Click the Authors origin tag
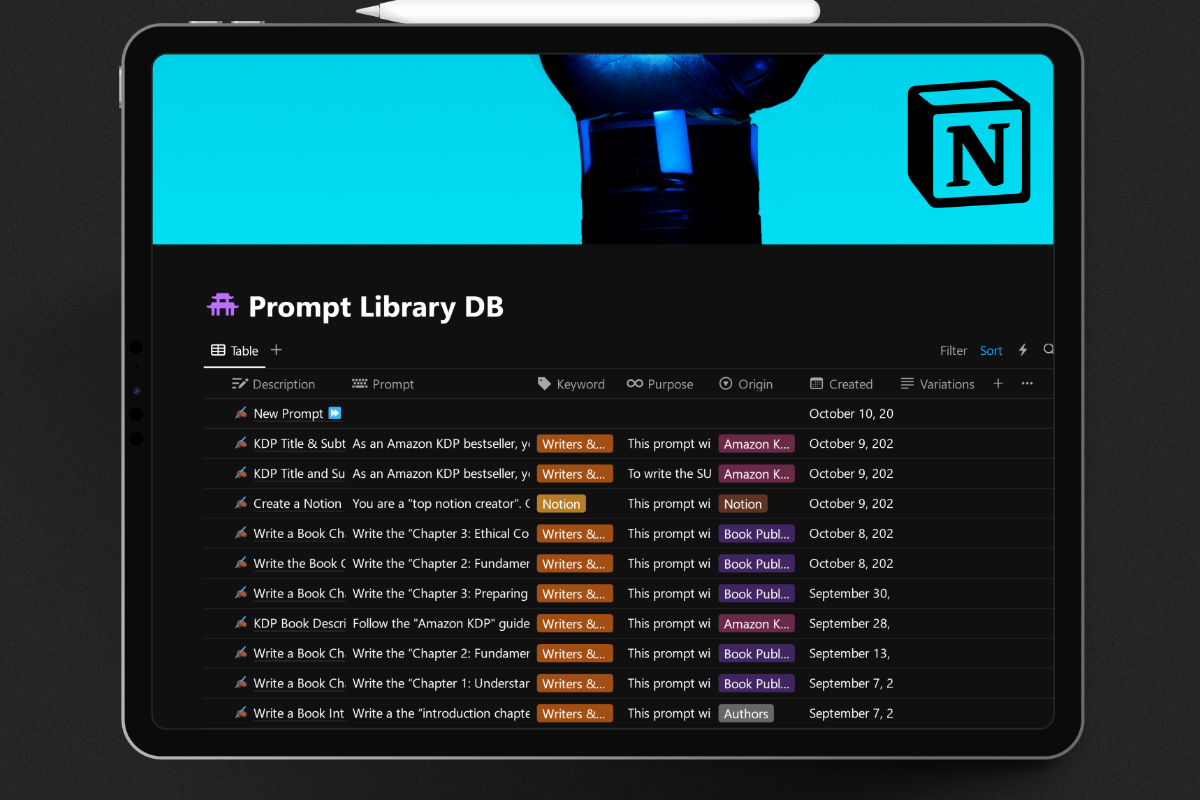Viewport: 1200px width, 800px height. [746, 714]
